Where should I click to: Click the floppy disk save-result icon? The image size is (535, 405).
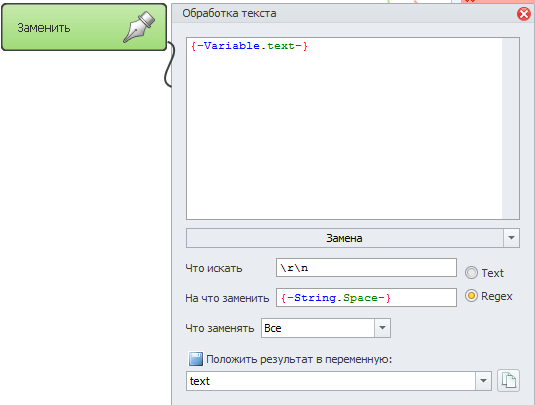(x=196, y=359)
